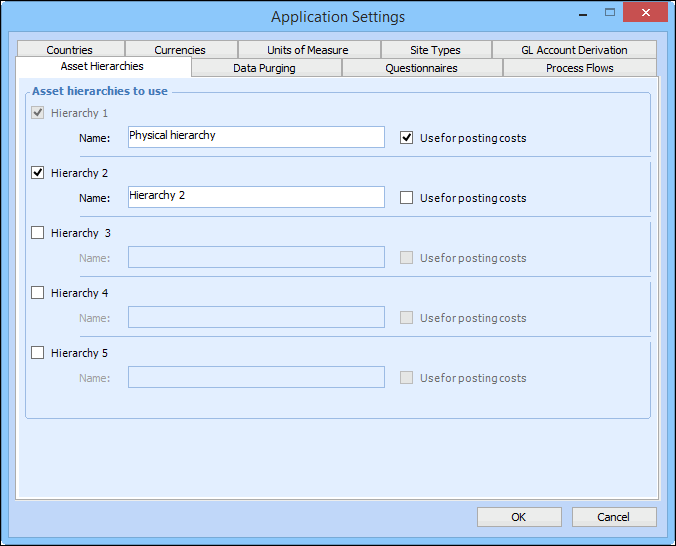Enable the Hierarchy 3 checkbox
Image resolution: width=676 pixels, height=546 pixels.
coord(38,233)
